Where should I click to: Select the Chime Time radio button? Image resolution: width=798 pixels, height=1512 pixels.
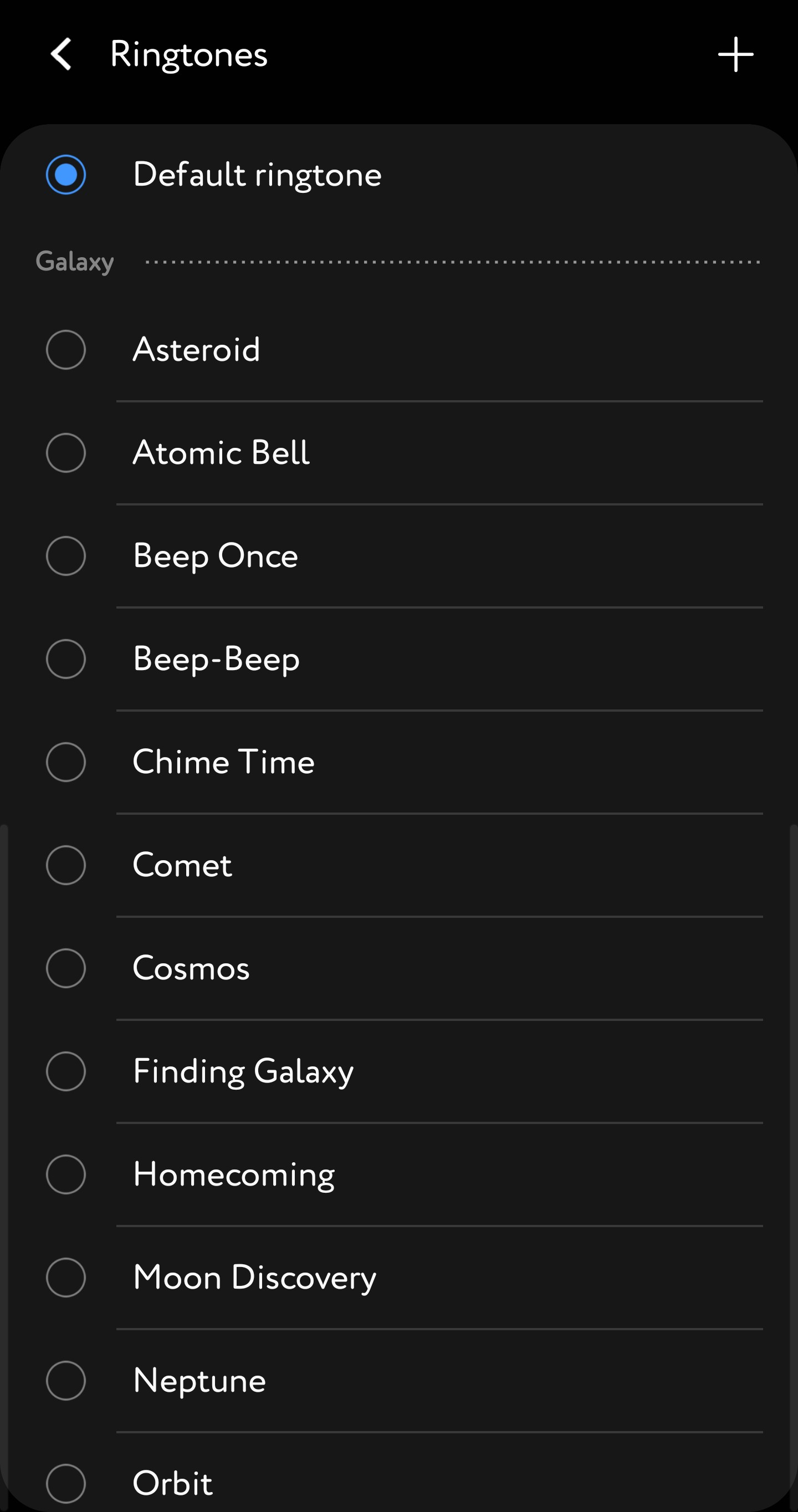tap(66, 762)
